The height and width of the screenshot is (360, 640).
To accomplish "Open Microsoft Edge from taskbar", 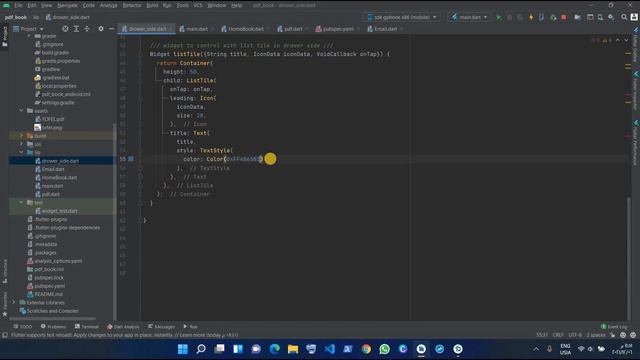I will pos(274,349).
